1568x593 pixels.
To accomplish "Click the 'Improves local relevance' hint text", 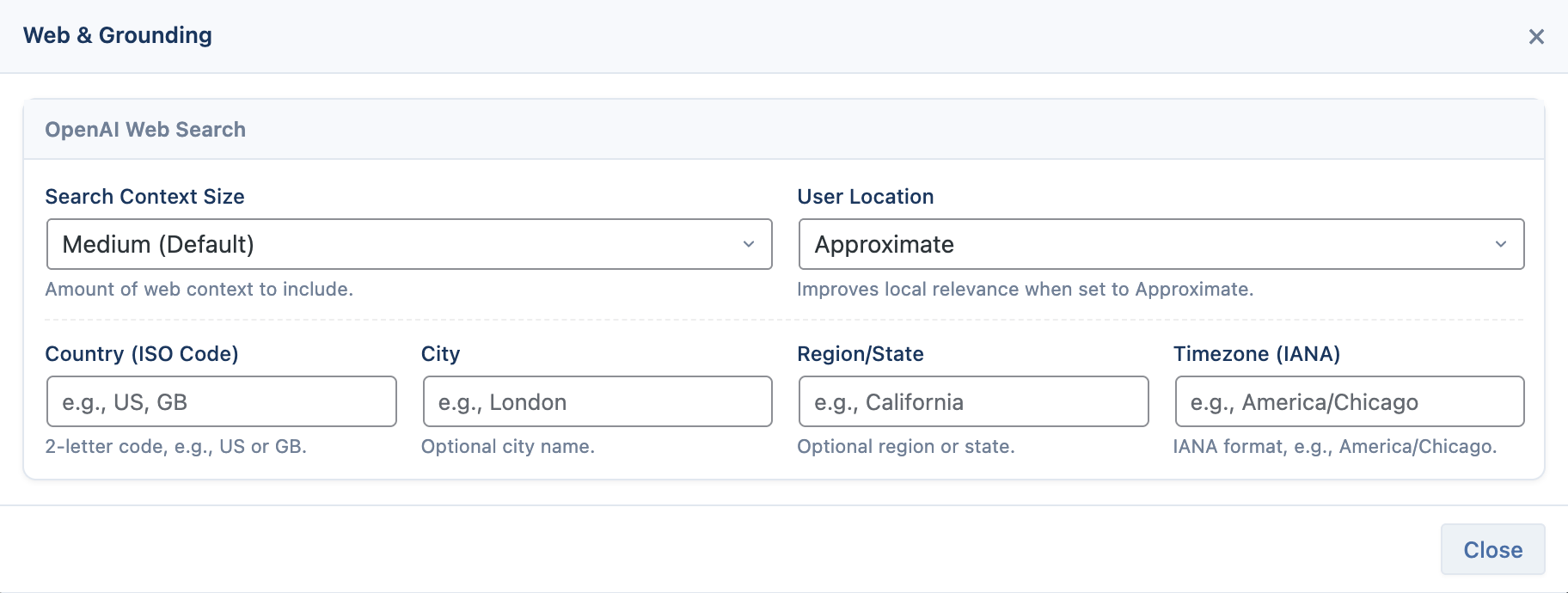I will pyautogui.click(x=1026, y=290).
